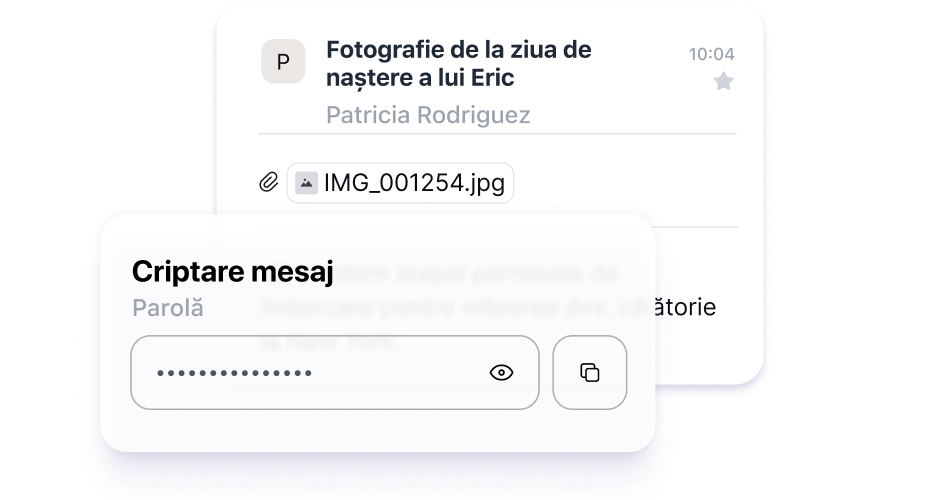Click the 10:04 timestamp
928x500 pixels.
point(711,54)
